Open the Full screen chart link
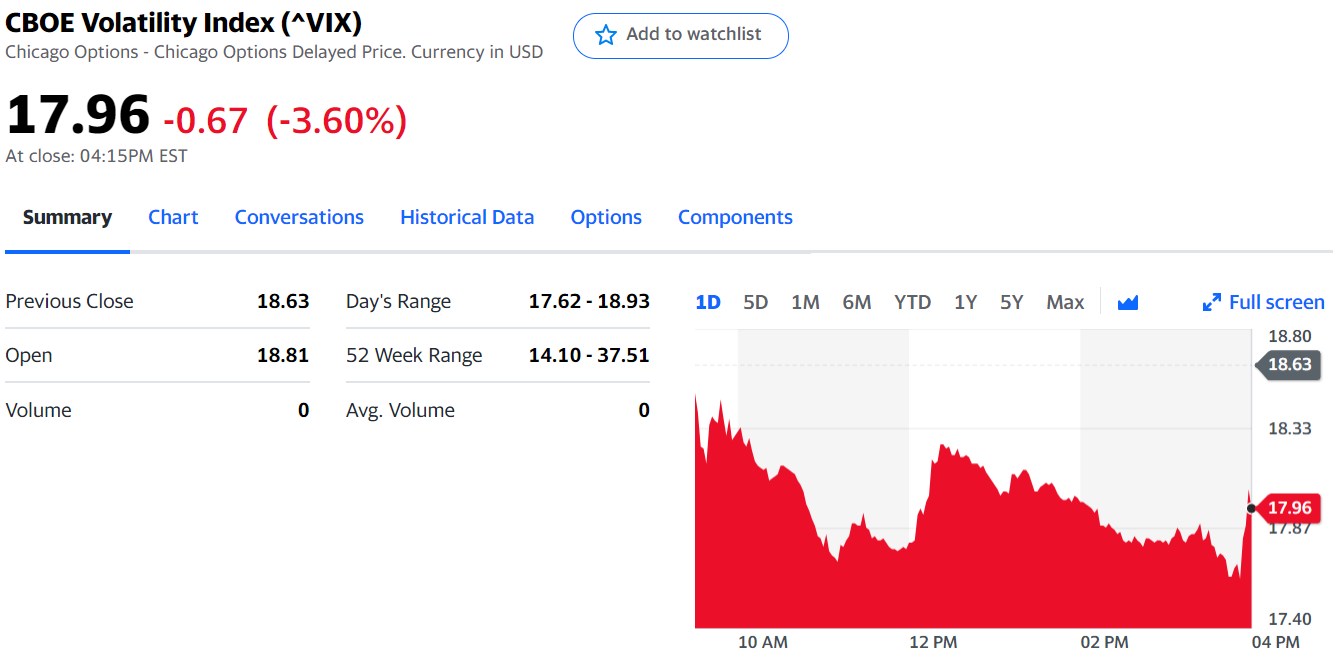This screenshot has height=657, width=1333. pyautogui.click(x=1263, y=302)
